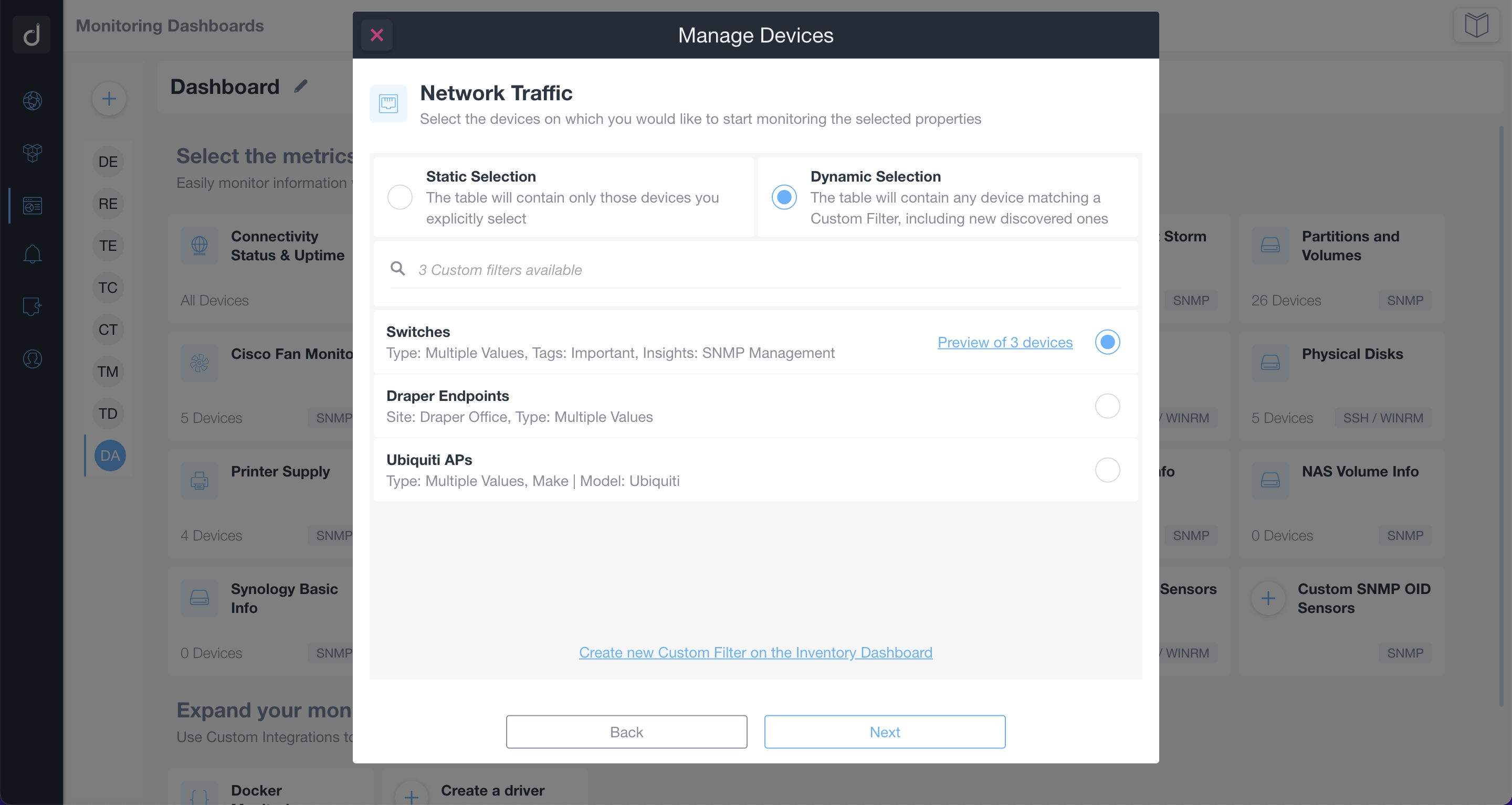
Task: Open the user support sidebar icon
Action: tap(32, 358)
